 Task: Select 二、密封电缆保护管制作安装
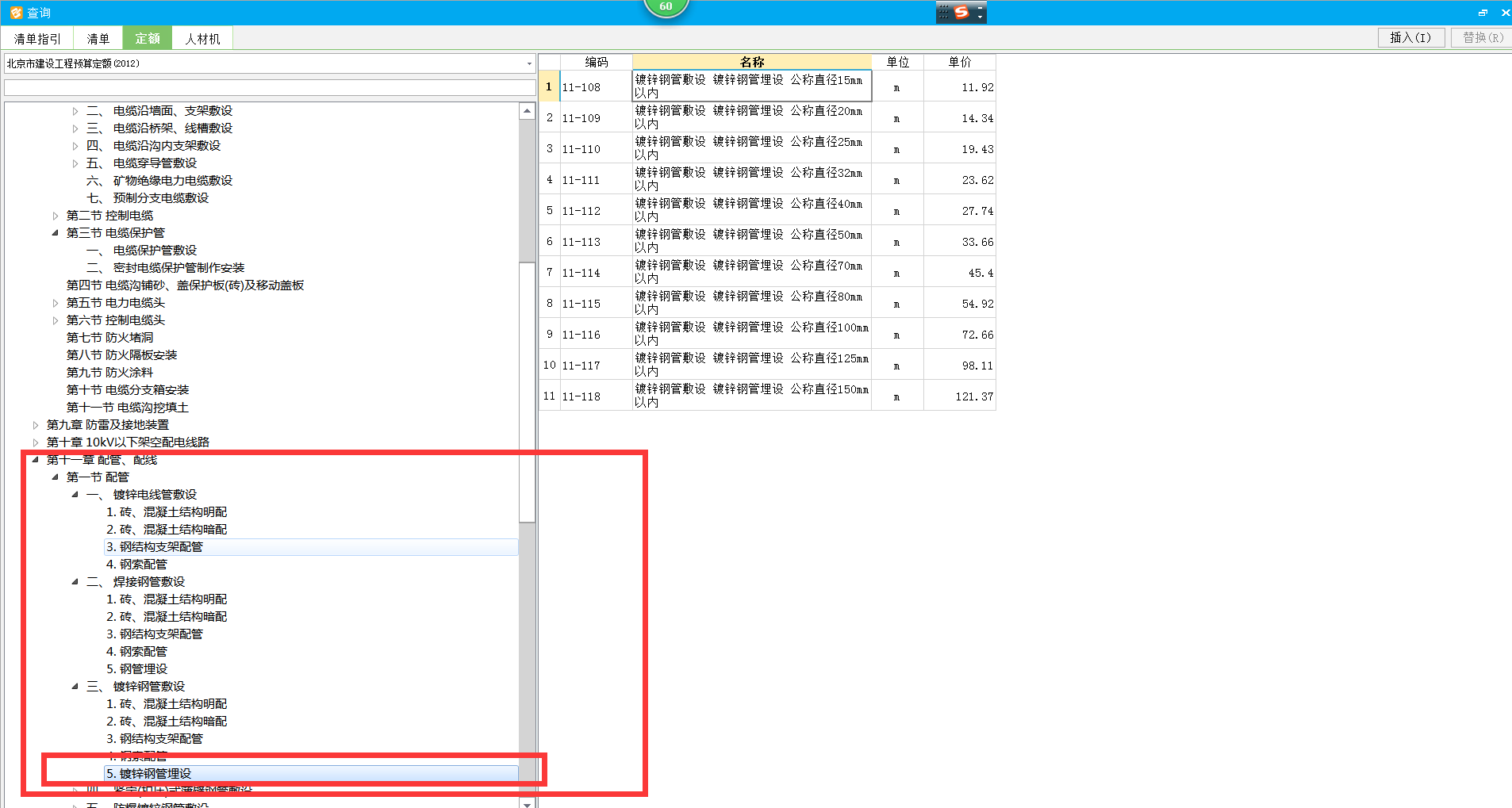(x=165, y=268)
